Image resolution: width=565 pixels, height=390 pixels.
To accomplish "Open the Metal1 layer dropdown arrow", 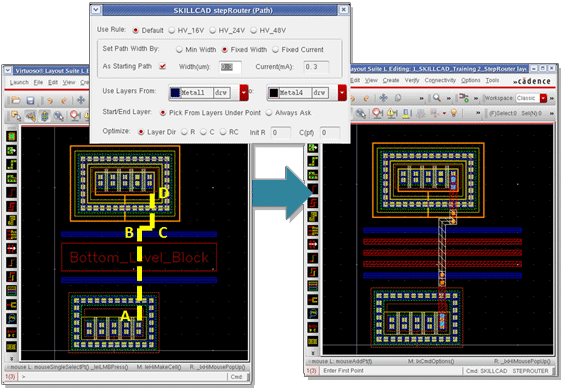I will pyautogui.click(x=244, y=93).
